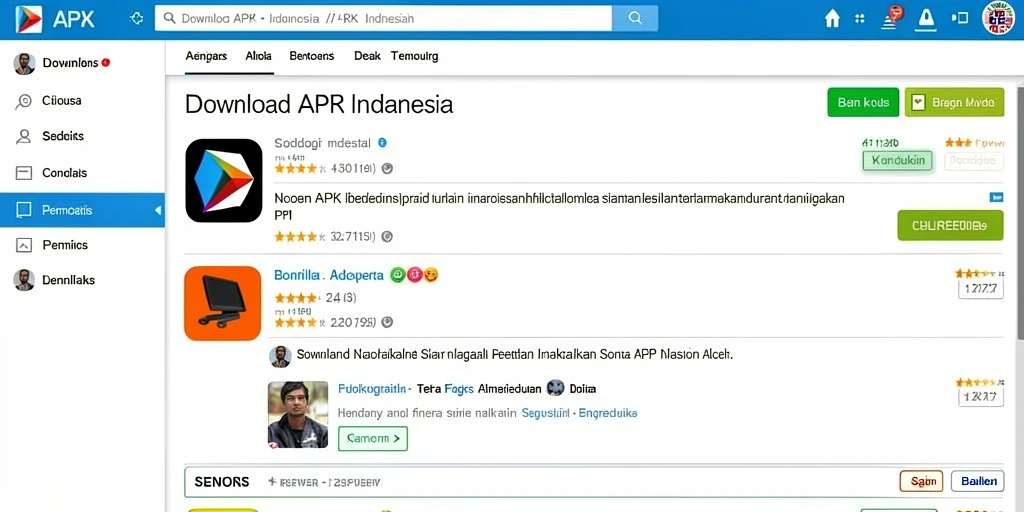Click the Download APR Indanesia heading
1024x512 pixels.
pyautogui.click(x=319, y=104)
